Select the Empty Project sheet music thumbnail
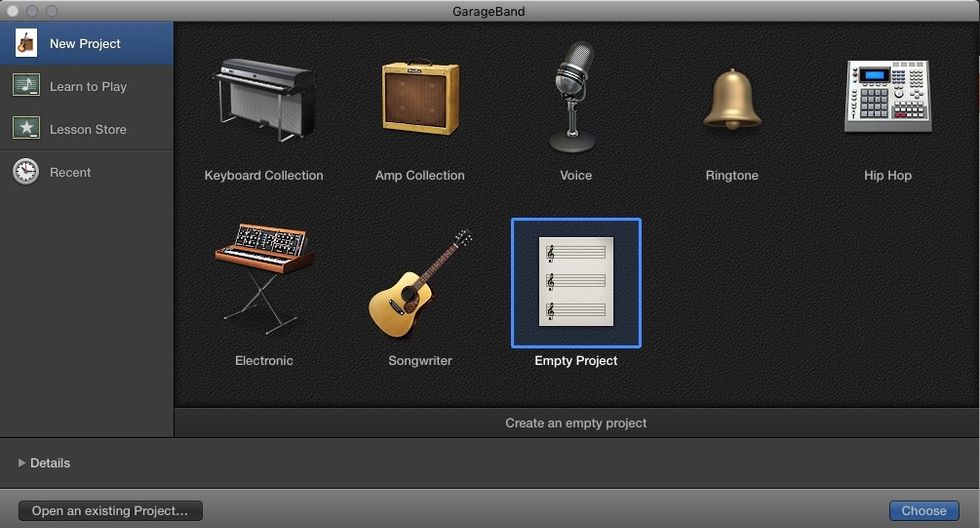Screen dimensions: 980x528 [x=576, y=282]
